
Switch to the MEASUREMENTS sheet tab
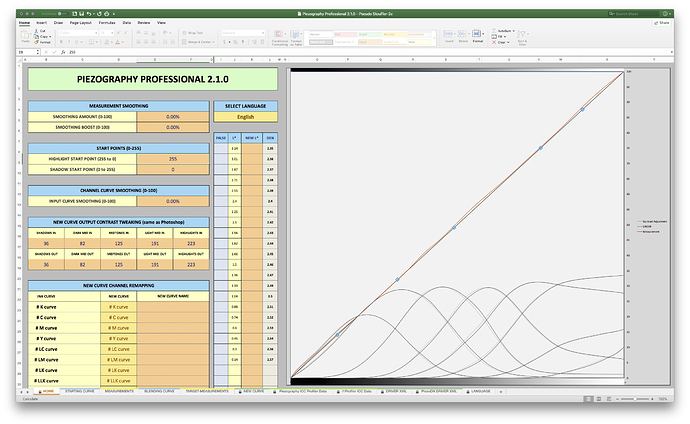point(119,391)
